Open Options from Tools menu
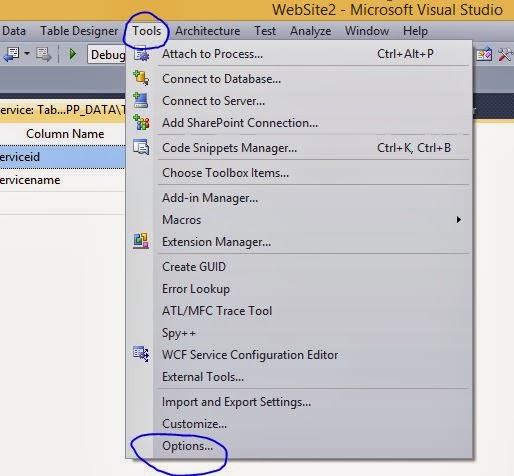514x476 pixels. [299, 446]
